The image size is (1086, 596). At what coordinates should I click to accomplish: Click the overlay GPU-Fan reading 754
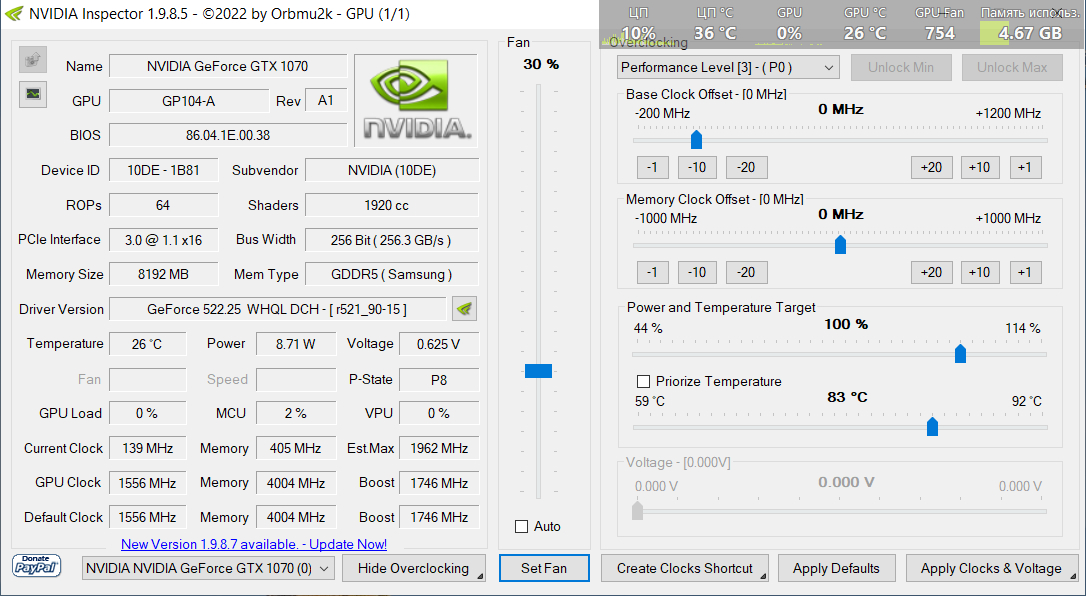[x=940, y=33]
